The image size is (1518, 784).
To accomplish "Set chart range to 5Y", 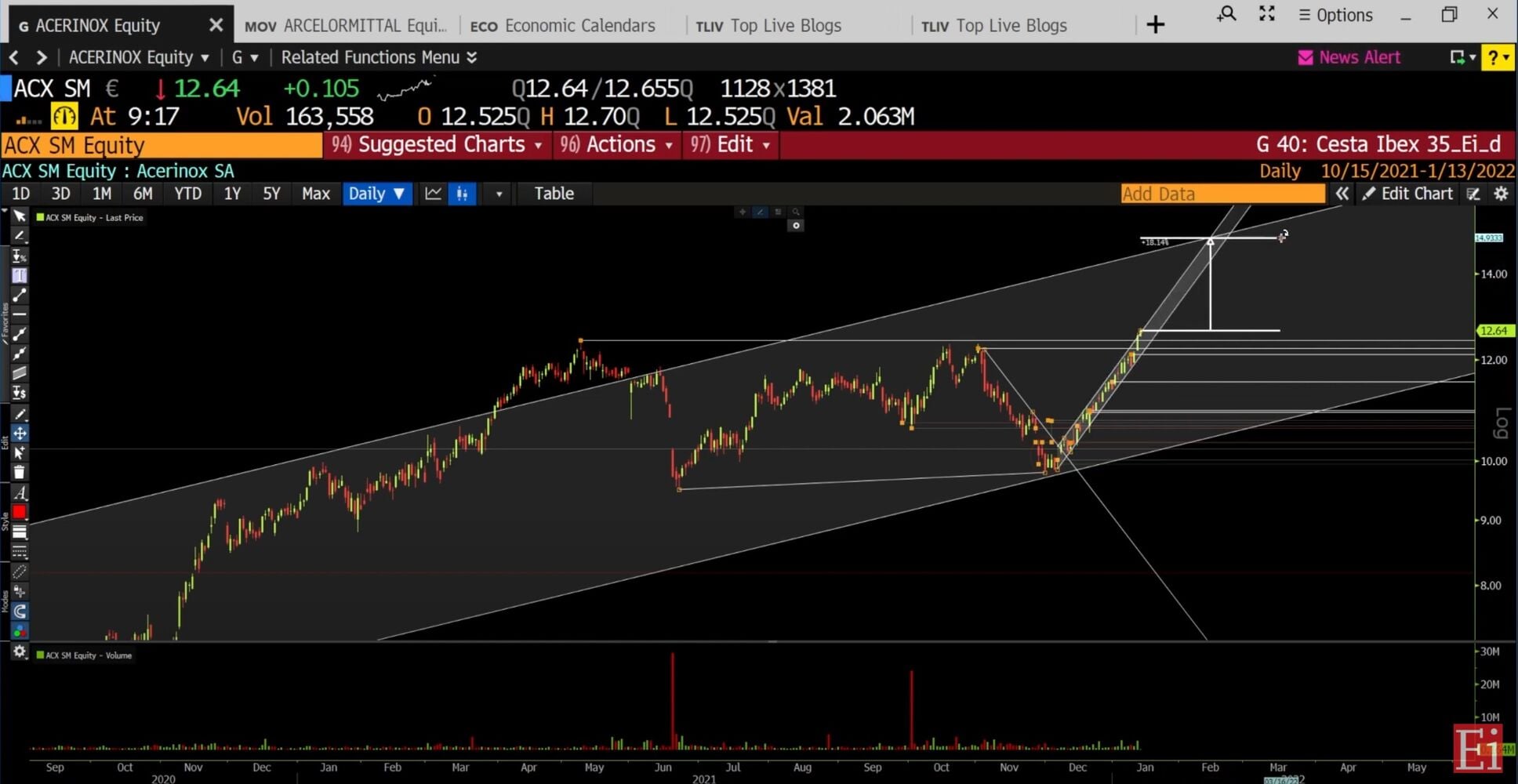I will (271, 194).
